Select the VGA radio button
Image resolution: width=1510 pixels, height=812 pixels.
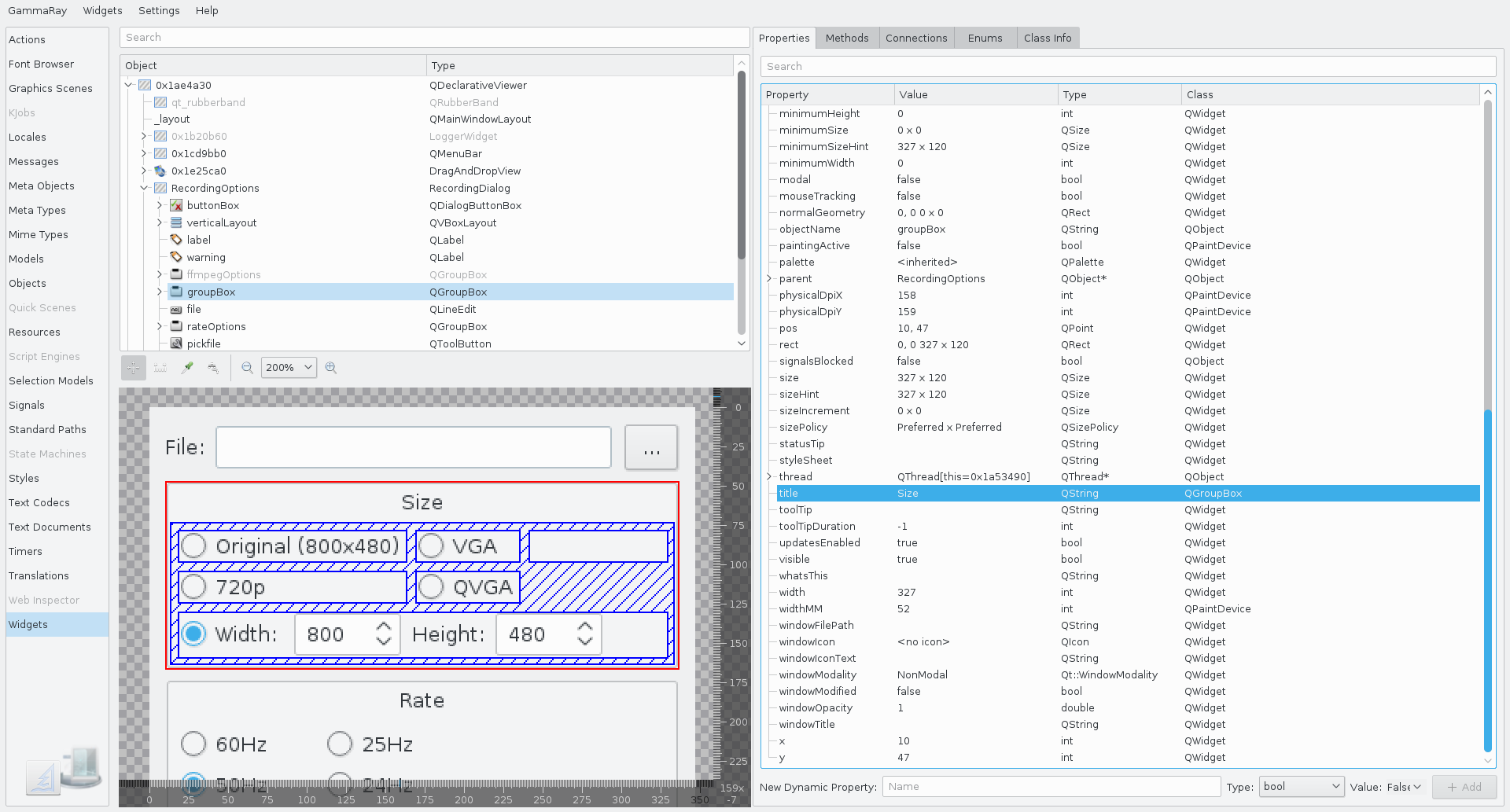pyautogui.click(x=431, y=546)
